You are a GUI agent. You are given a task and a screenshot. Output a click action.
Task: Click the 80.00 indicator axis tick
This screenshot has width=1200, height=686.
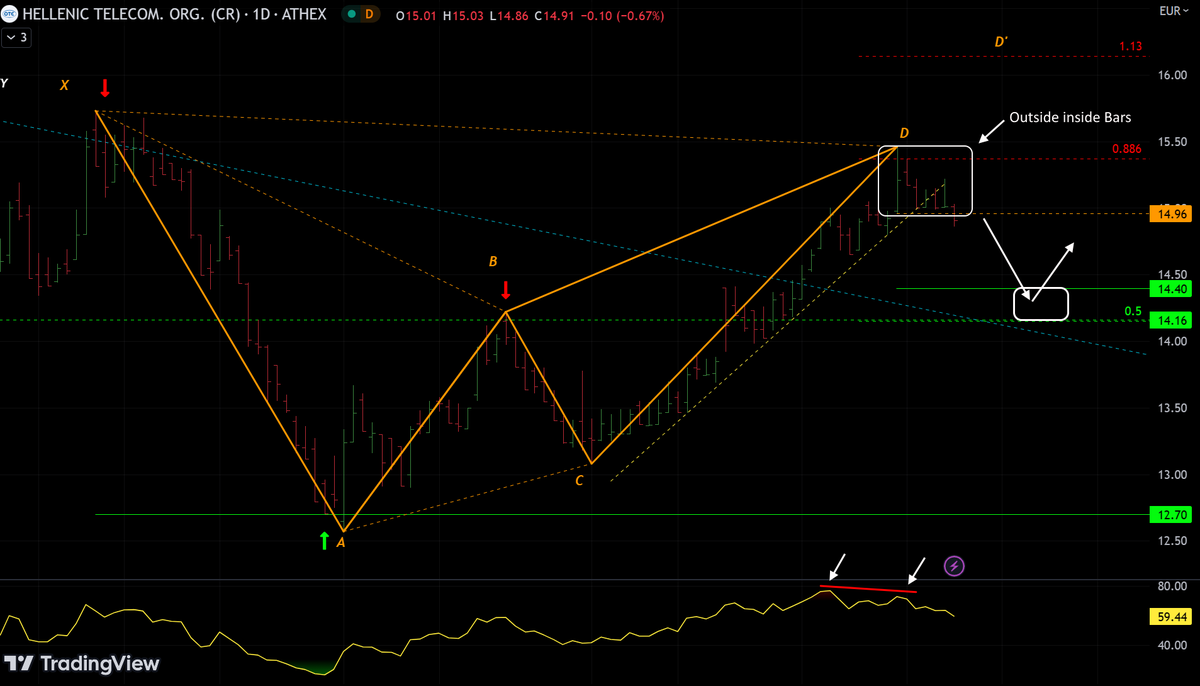(x=1171, y=588)
